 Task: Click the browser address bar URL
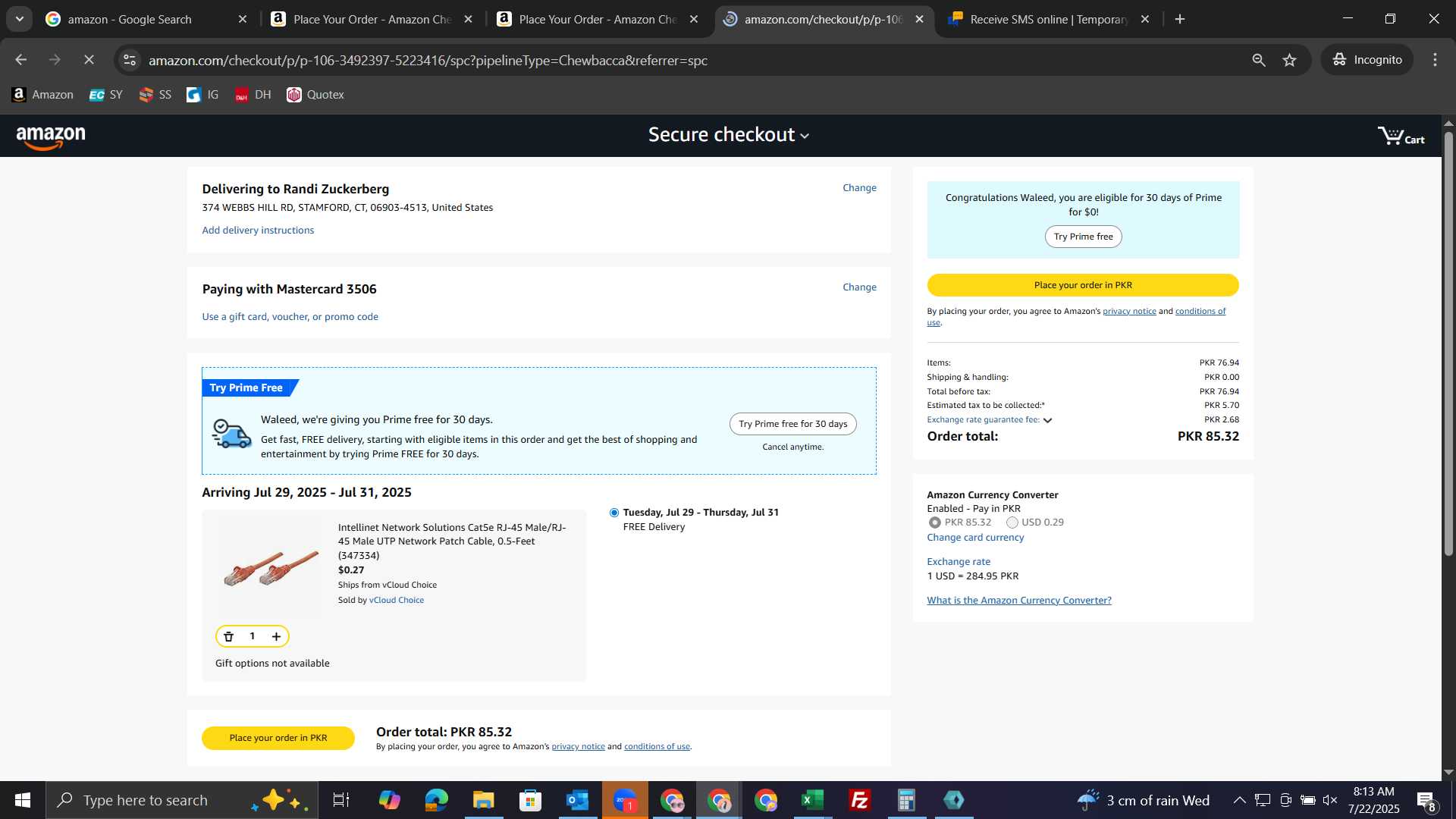pyautogui.click(x=428, y=61)
